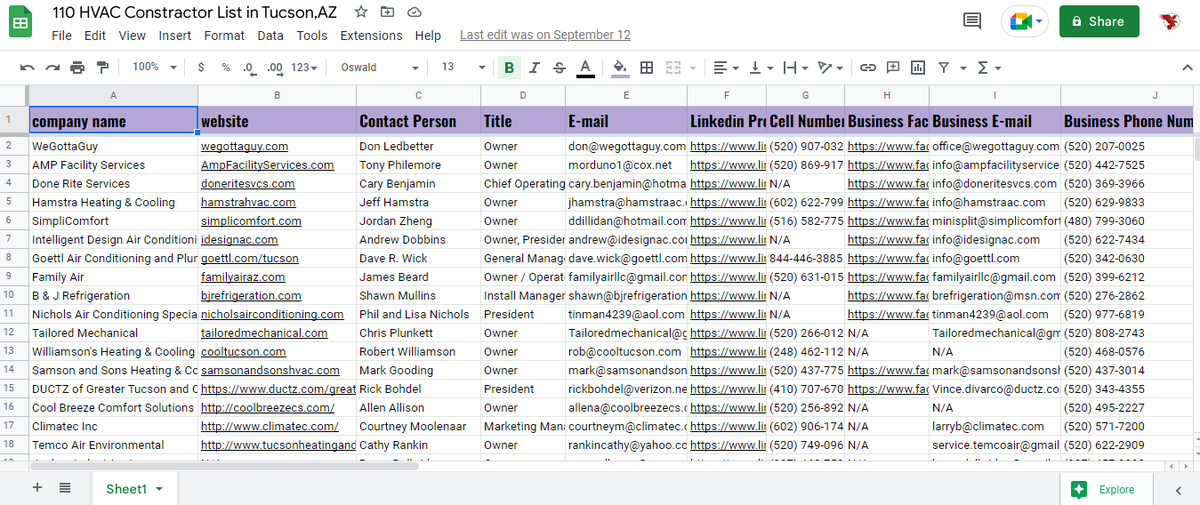Viewport: 1200px width, 505px height.
Task: Format as percent
Action: (226, 67)
